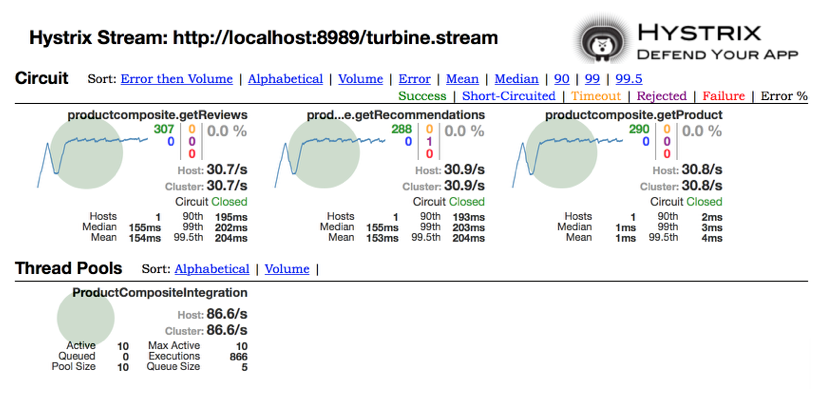Image resolution: width=825 pixels, height=407 pixels.
Task: Sort circuits by Mean
Action: tap(462, 79)
